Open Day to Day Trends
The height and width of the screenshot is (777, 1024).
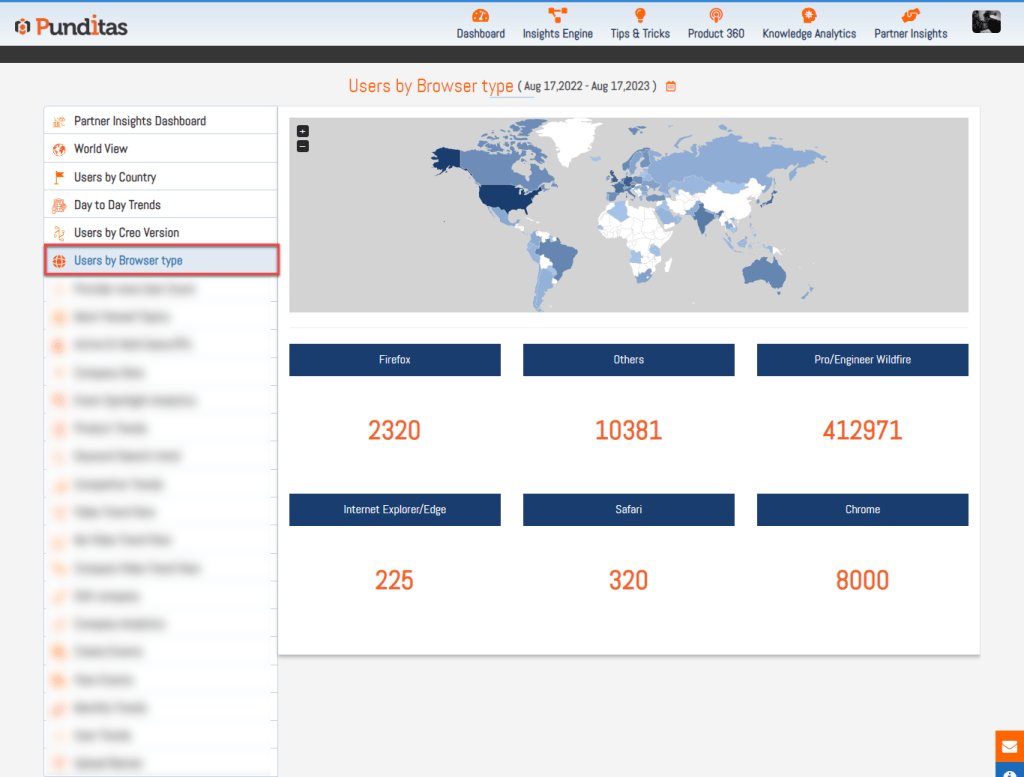tap(117, 205)
